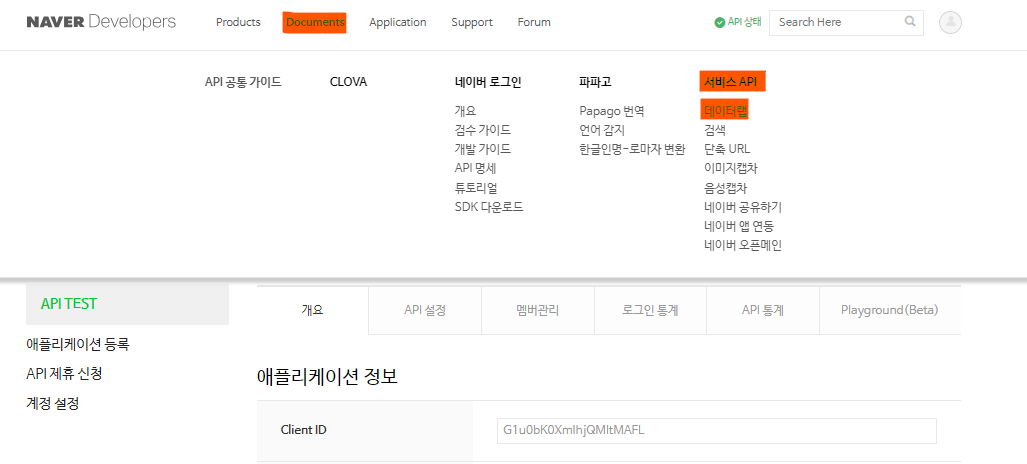Select 개요 under 네이버 로그인
Viewport: 1027px width, 464px height.
pos(465,111)
